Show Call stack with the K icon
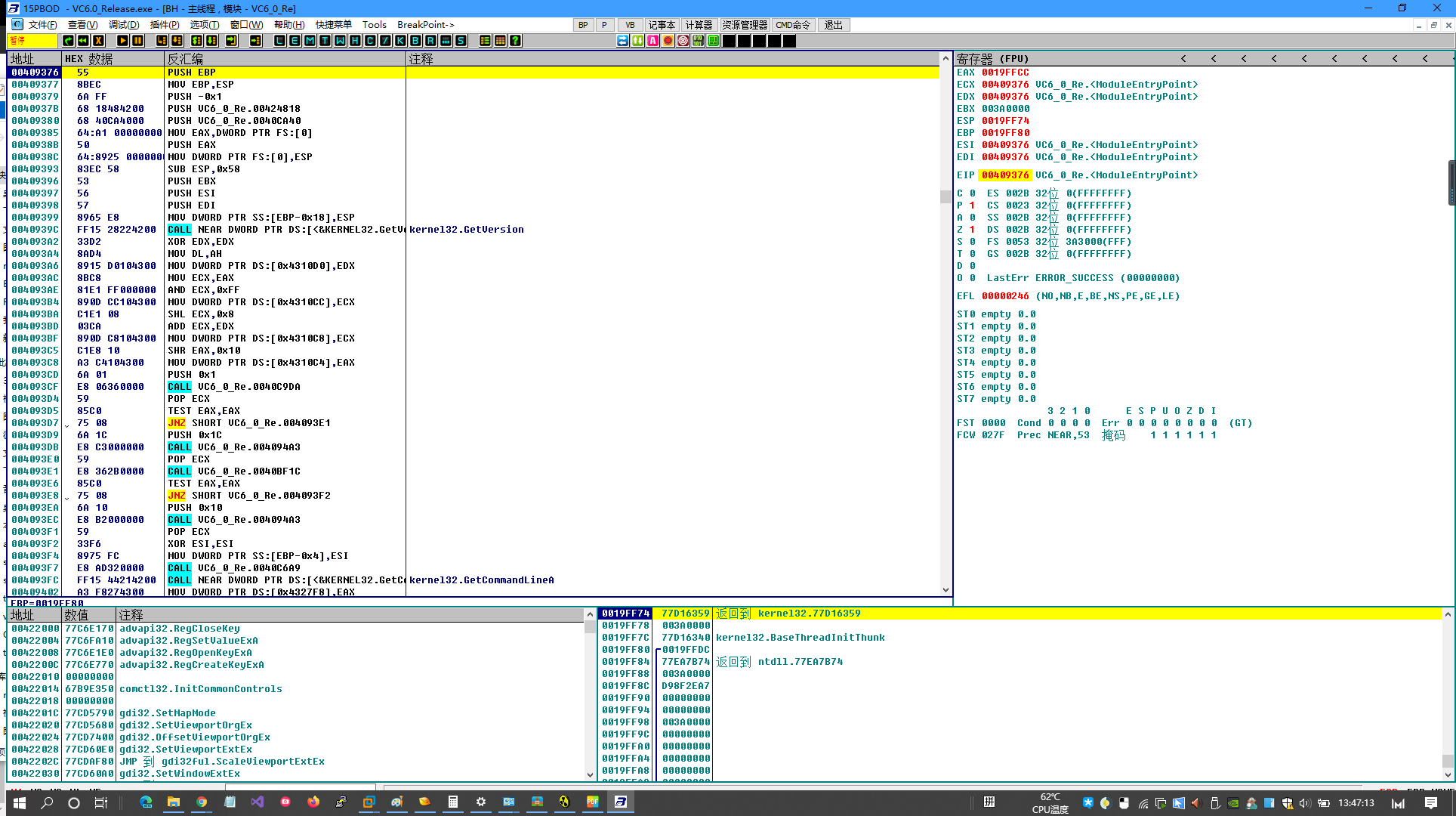1456x816 pixels. (400, 41)
